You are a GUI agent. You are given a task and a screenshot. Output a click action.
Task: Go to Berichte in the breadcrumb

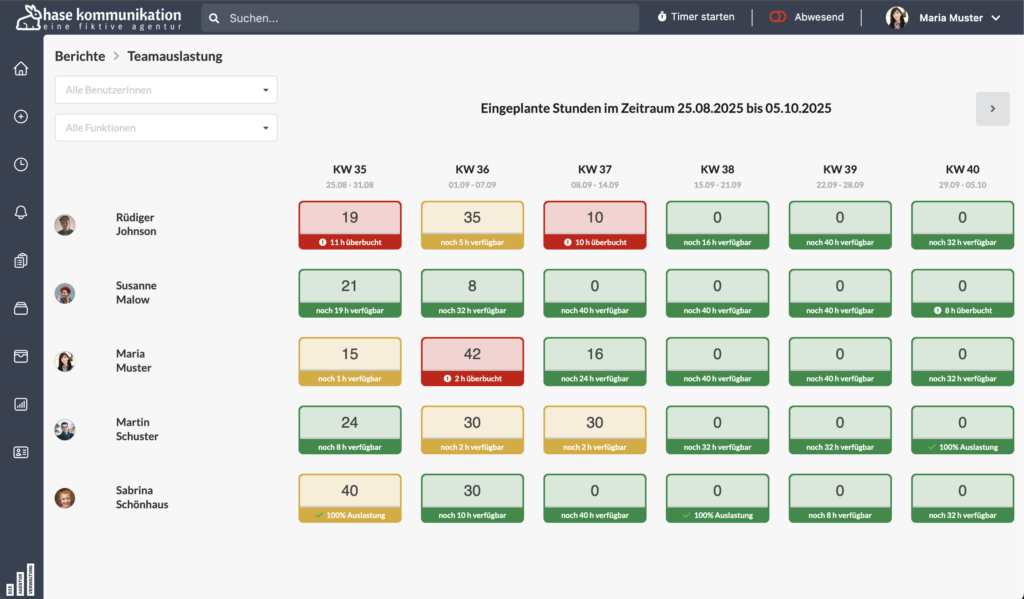coord(80,57)
